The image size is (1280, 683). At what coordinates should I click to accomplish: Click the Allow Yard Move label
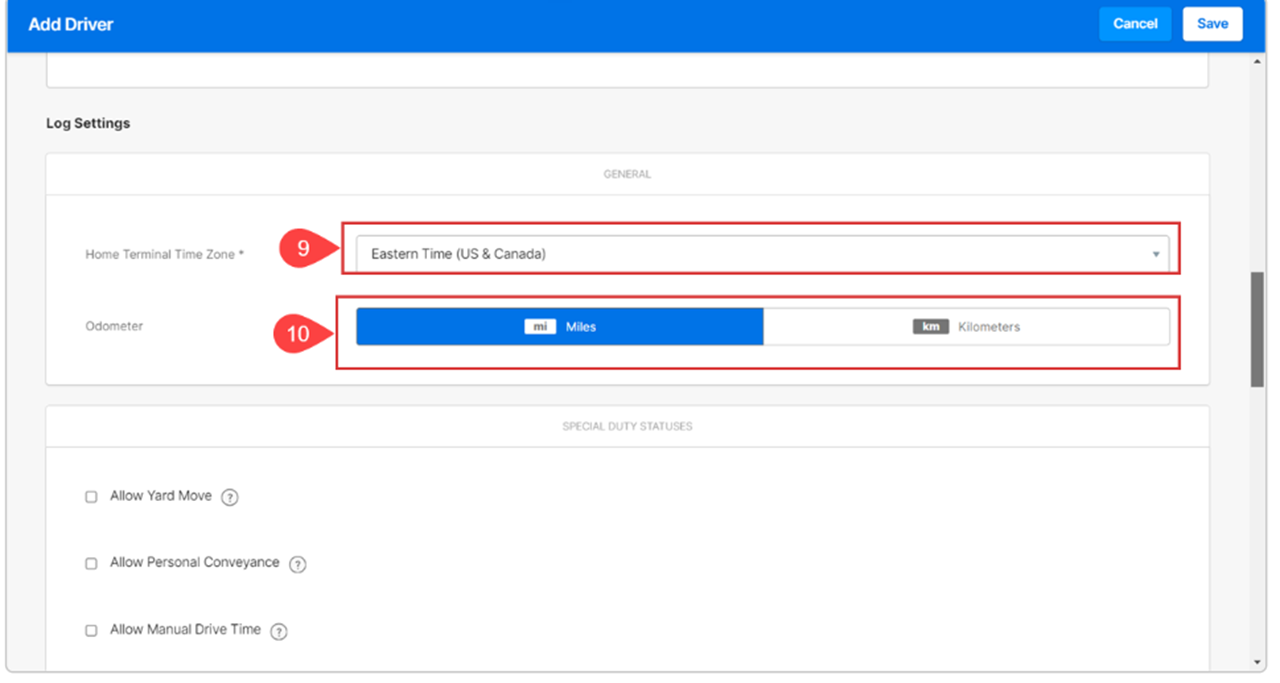point(161,496)
